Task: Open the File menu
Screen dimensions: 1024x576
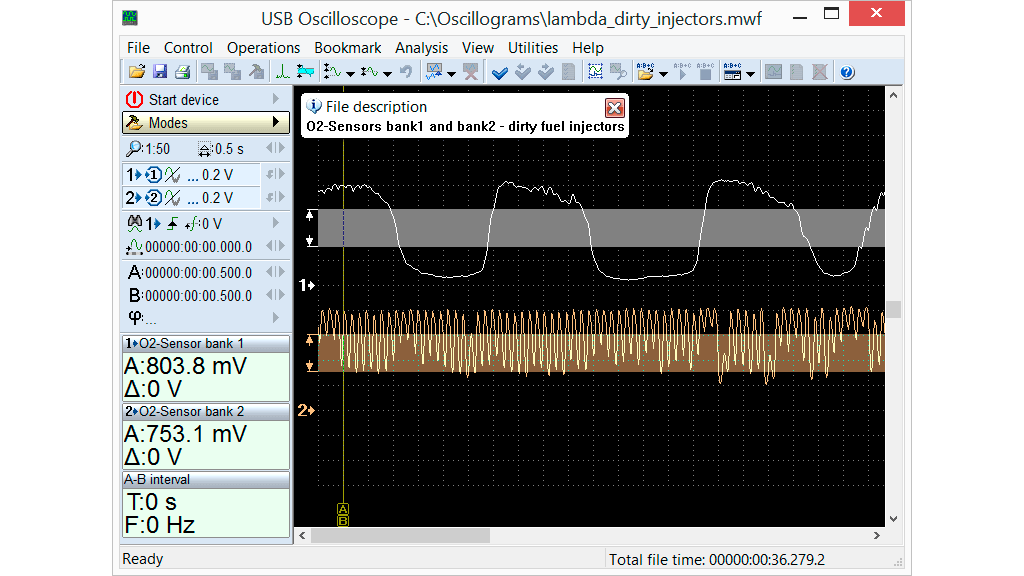Action: coord(138,48)
